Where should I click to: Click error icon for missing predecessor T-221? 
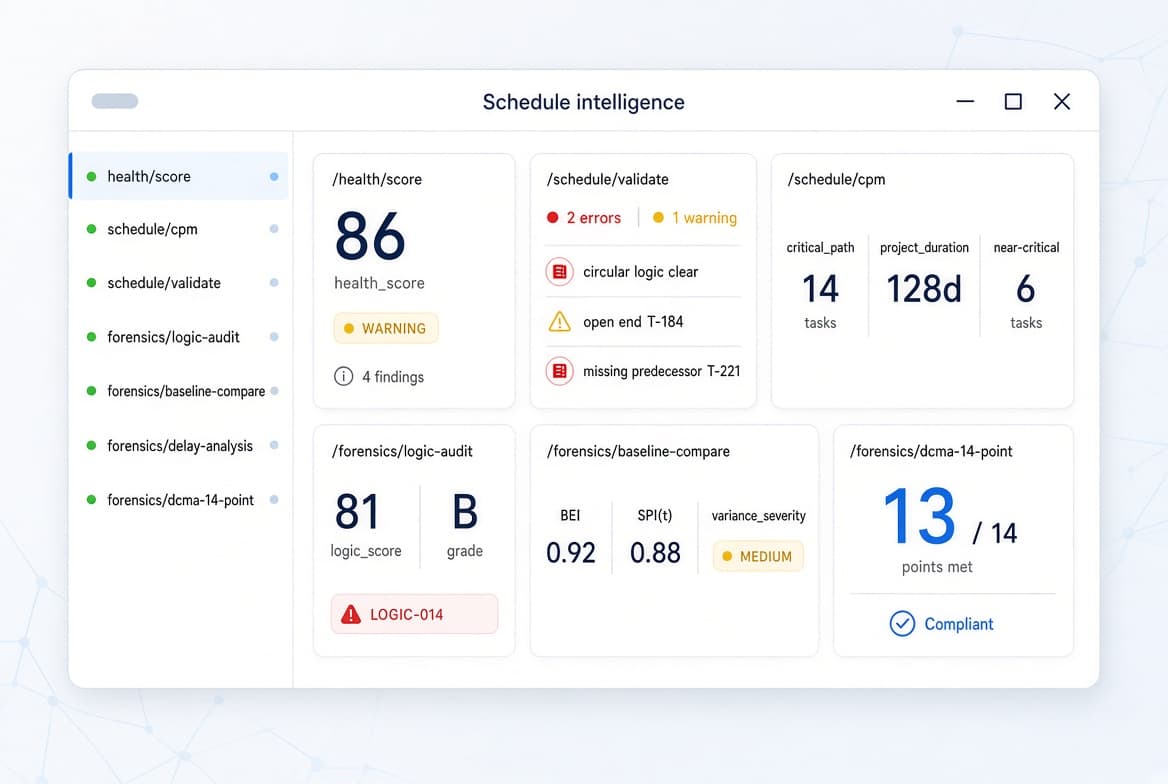[x=559, y=371]
